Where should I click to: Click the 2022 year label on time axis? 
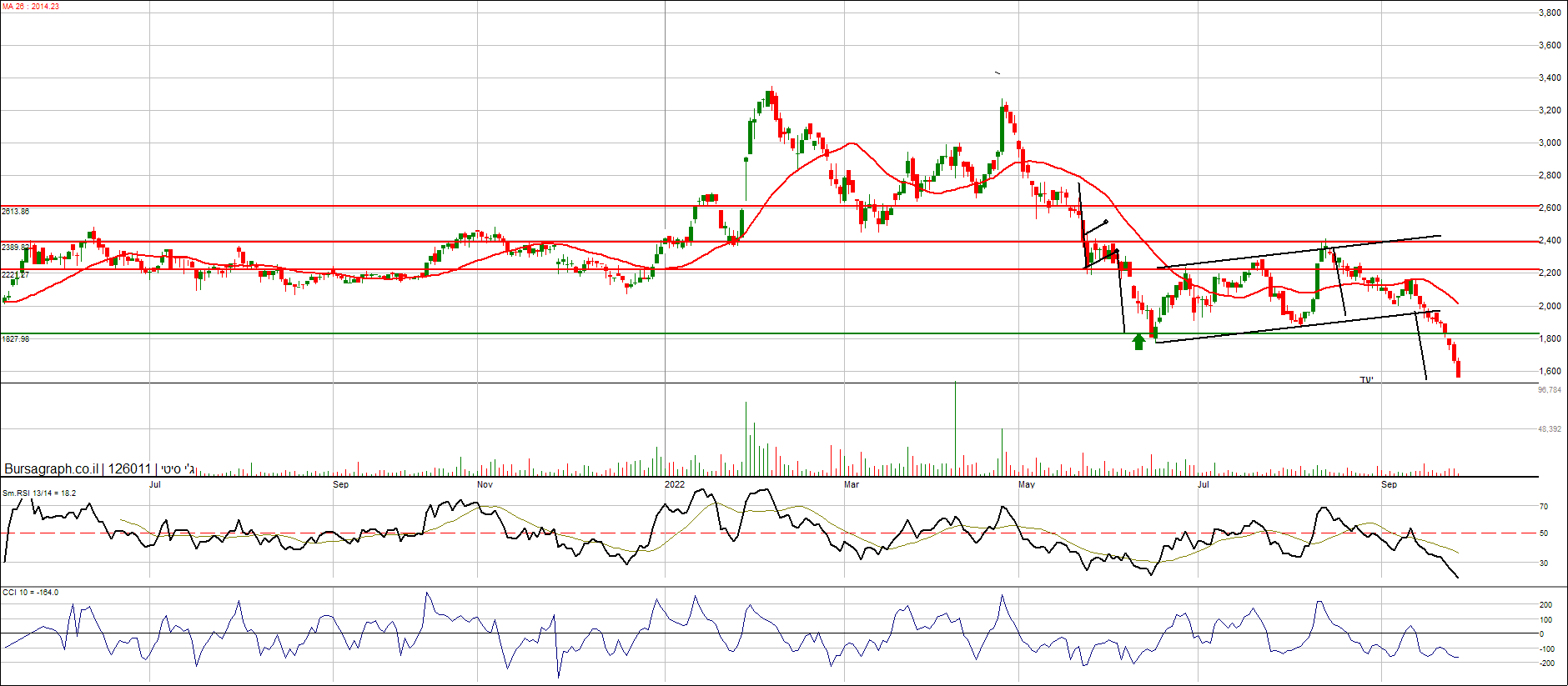point(675,484)
